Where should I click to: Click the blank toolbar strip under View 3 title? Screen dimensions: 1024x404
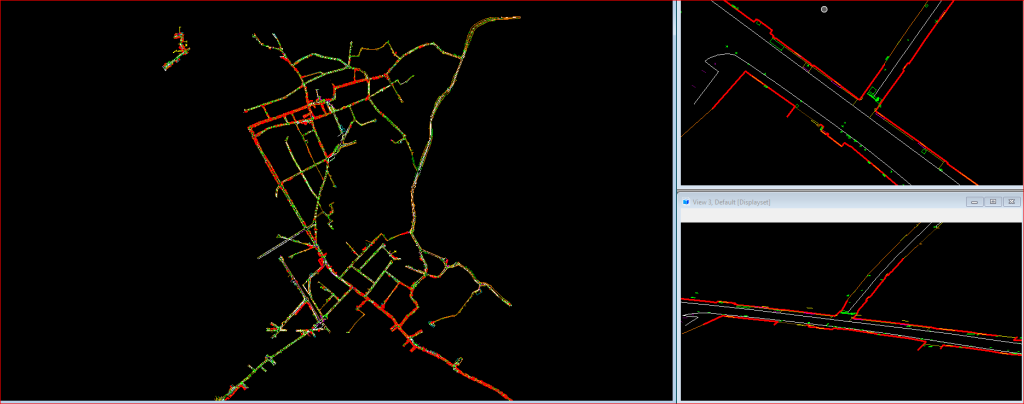[x=850, y=215]
